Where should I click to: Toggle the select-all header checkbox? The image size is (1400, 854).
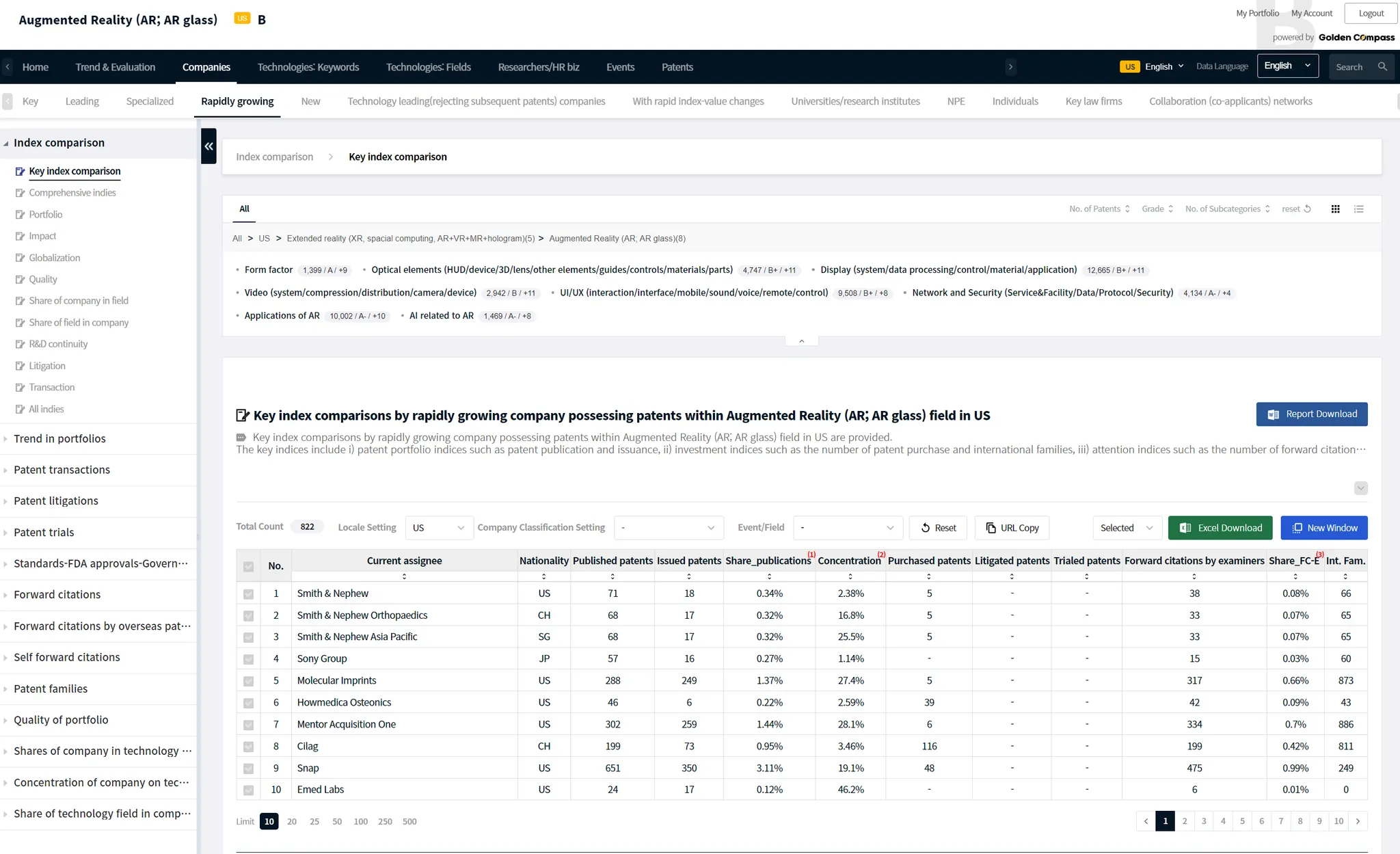click(248, 566)
